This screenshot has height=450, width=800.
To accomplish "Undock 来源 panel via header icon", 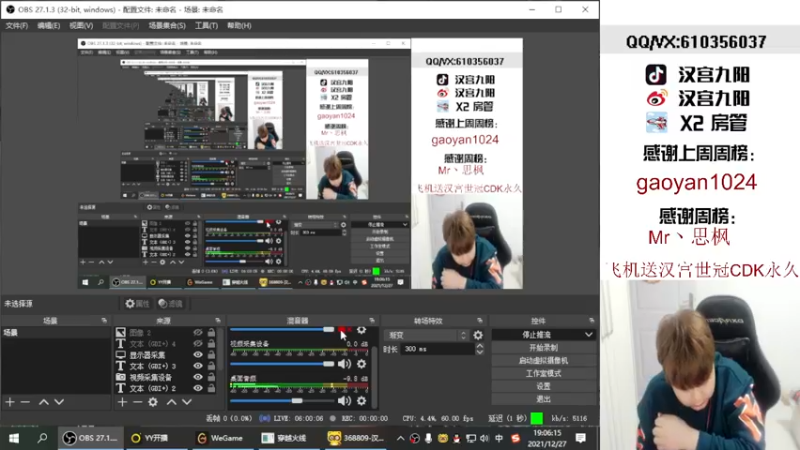I will 218,320.
